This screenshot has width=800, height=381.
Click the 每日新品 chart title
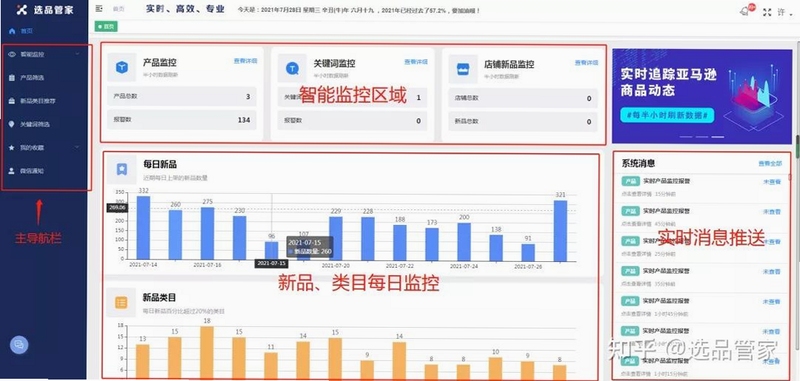(160, 164)
